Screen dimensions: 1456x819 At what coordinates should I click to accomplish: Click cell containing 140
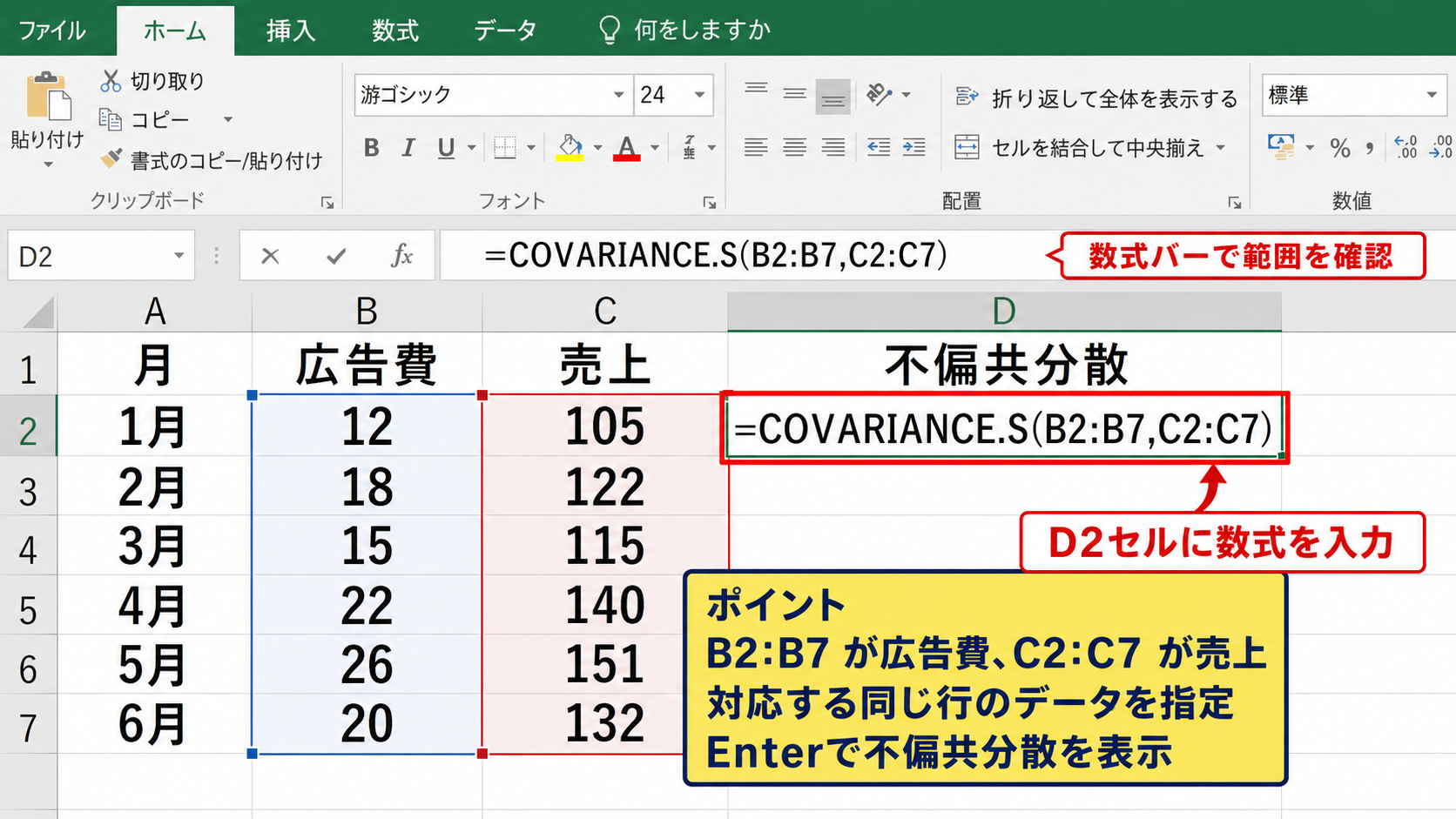[x=605, y=605]
